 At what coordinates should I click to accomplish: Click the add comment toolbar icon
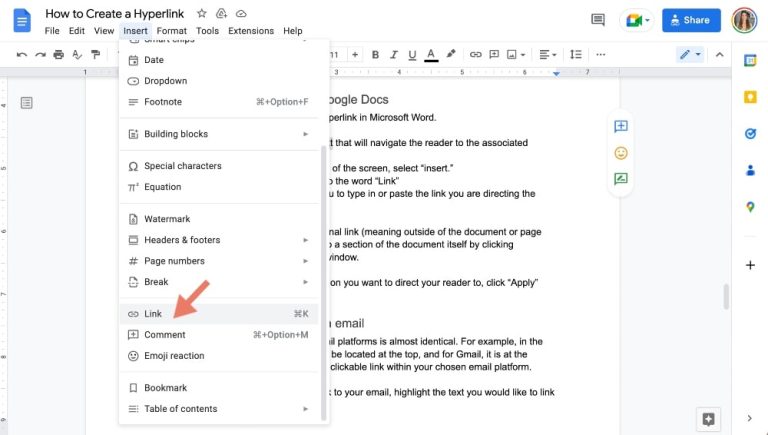click(x=494, y=54)
